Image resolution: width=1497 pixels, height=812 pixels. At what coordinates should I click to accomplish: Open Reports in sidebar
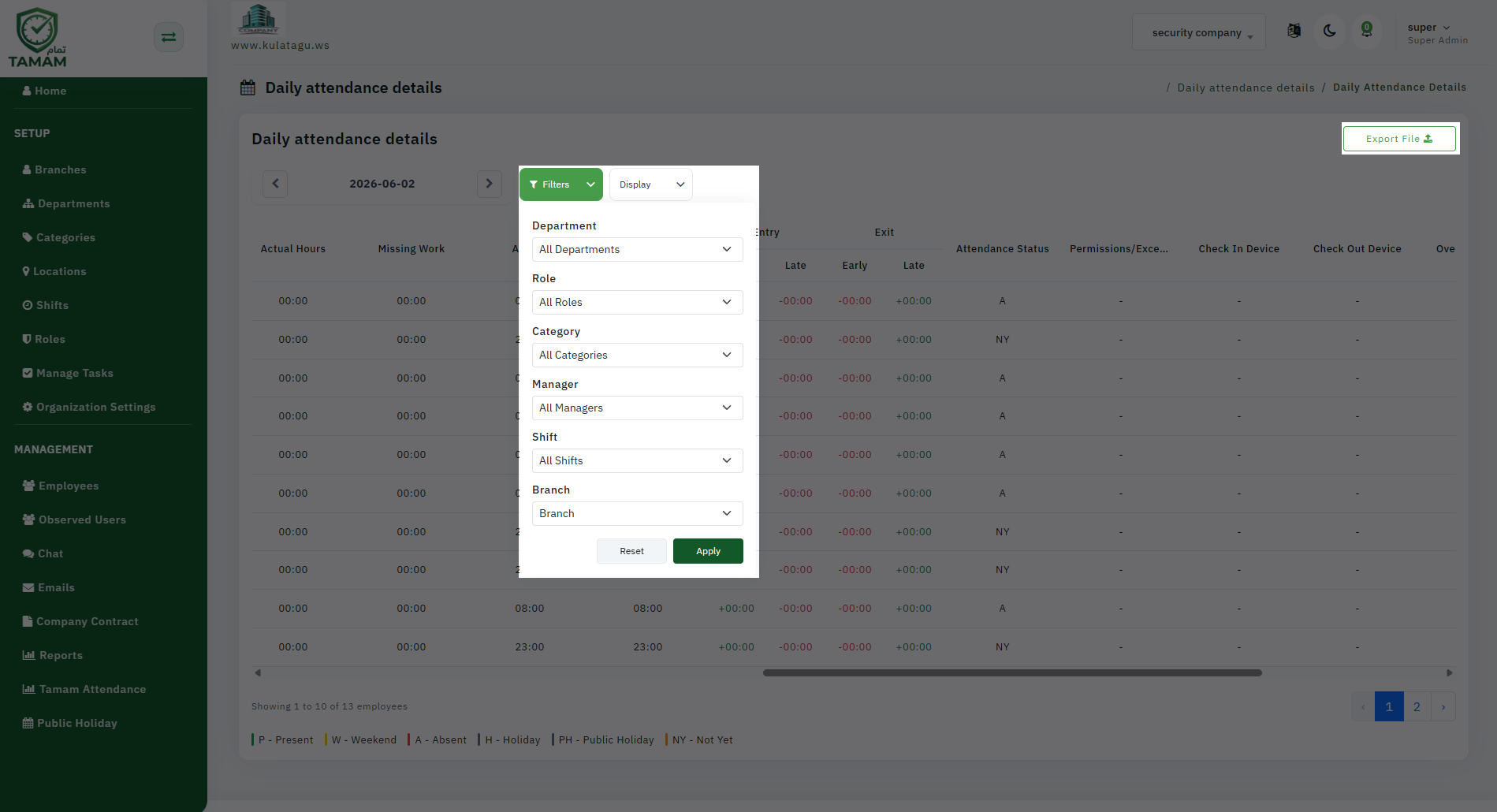tap(53, 655)
